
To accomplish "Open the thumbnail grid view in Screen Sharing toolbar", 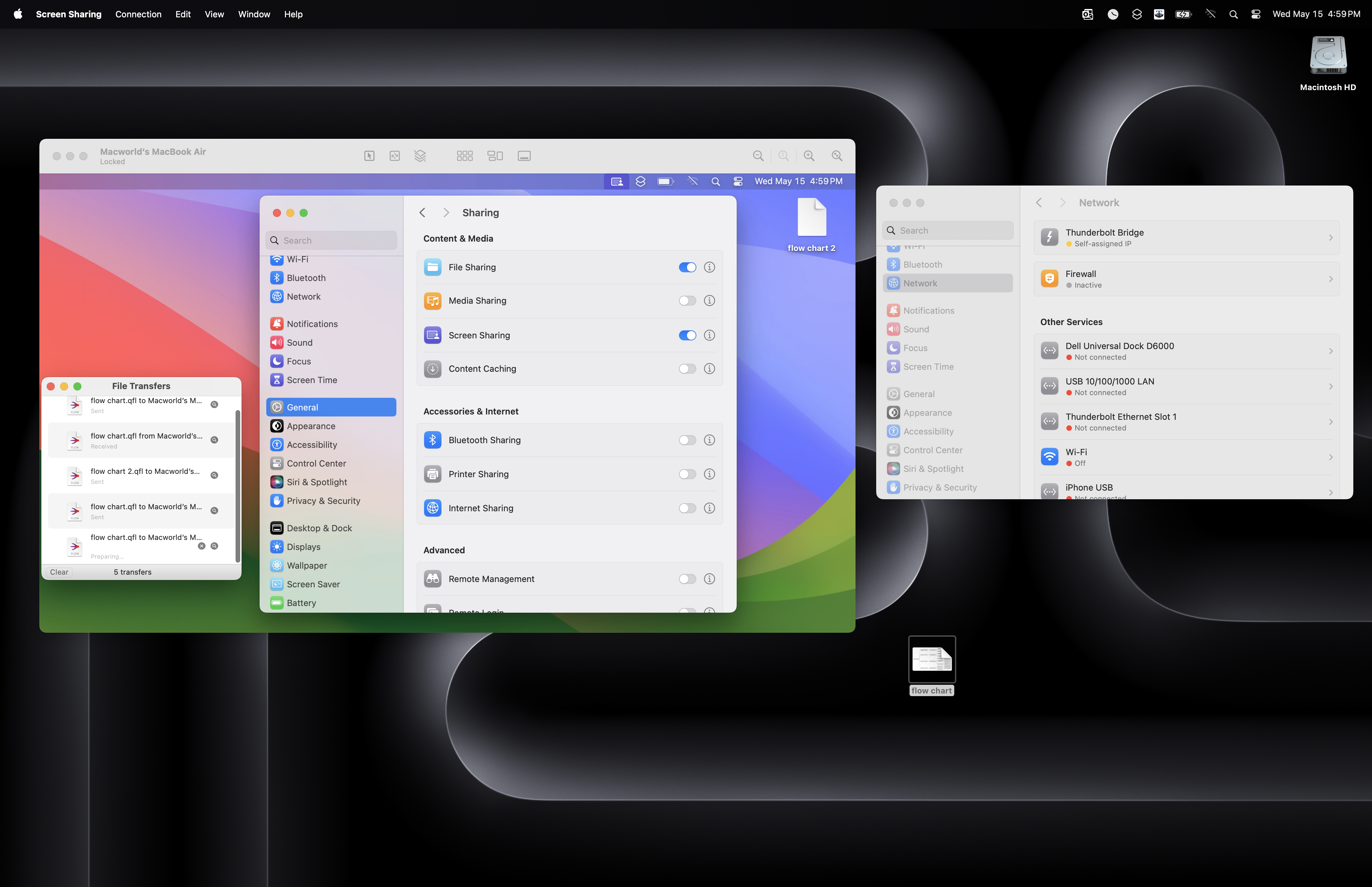I will [x=465, y=156].
